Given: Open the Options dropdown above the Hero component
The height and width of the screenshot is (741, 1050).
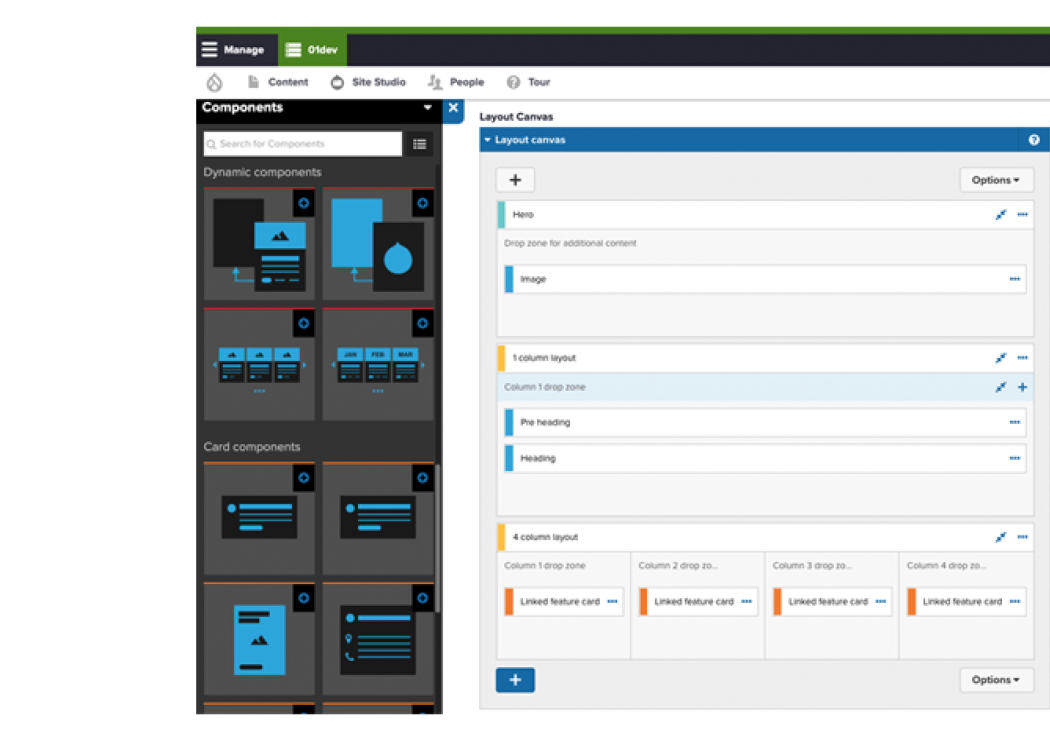Looking at the screenshot, I should [x=995, y=179].
